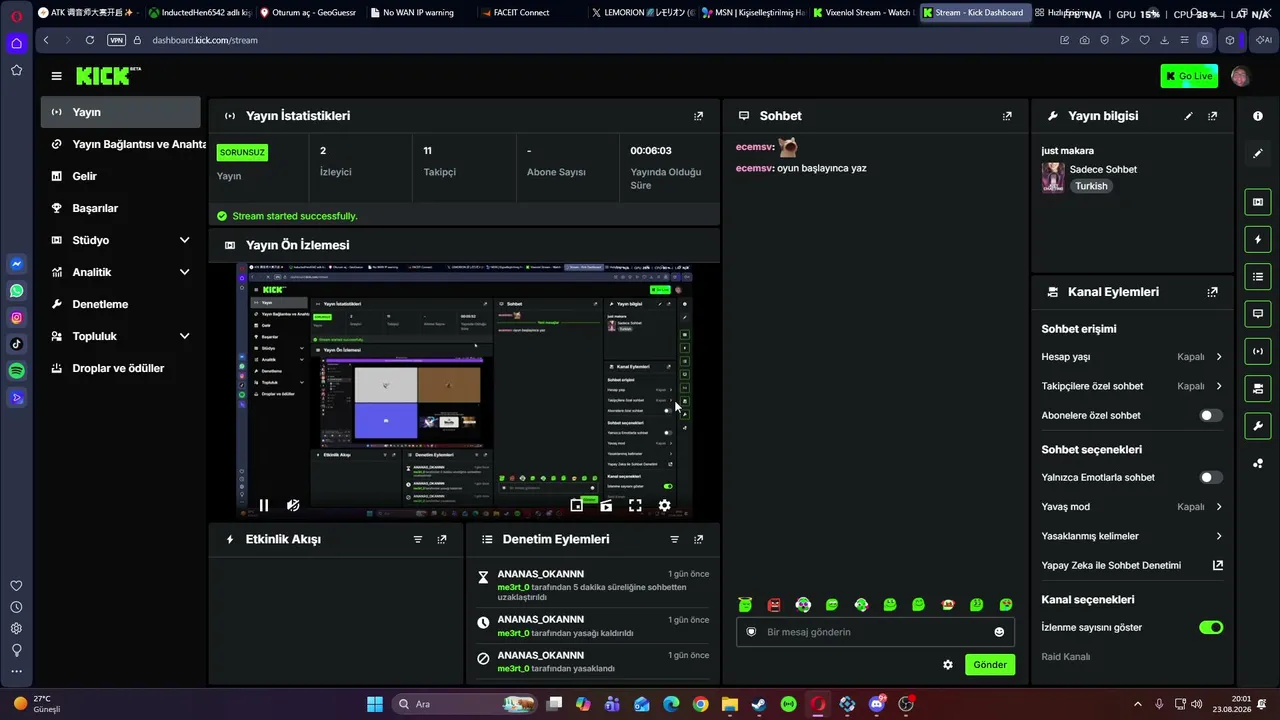This screenshot has width=1280, height=720.
Task: Open the Kick hamburger menu
Action: coord(57,76)
